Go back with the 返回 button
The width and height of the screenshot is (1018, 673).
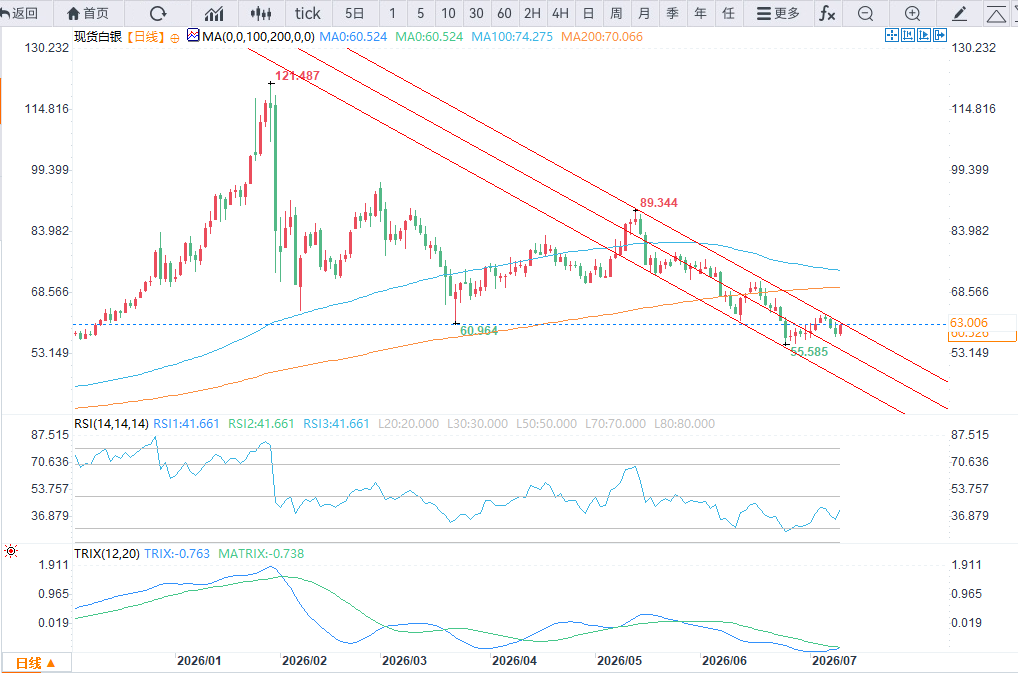pos(19,13)
